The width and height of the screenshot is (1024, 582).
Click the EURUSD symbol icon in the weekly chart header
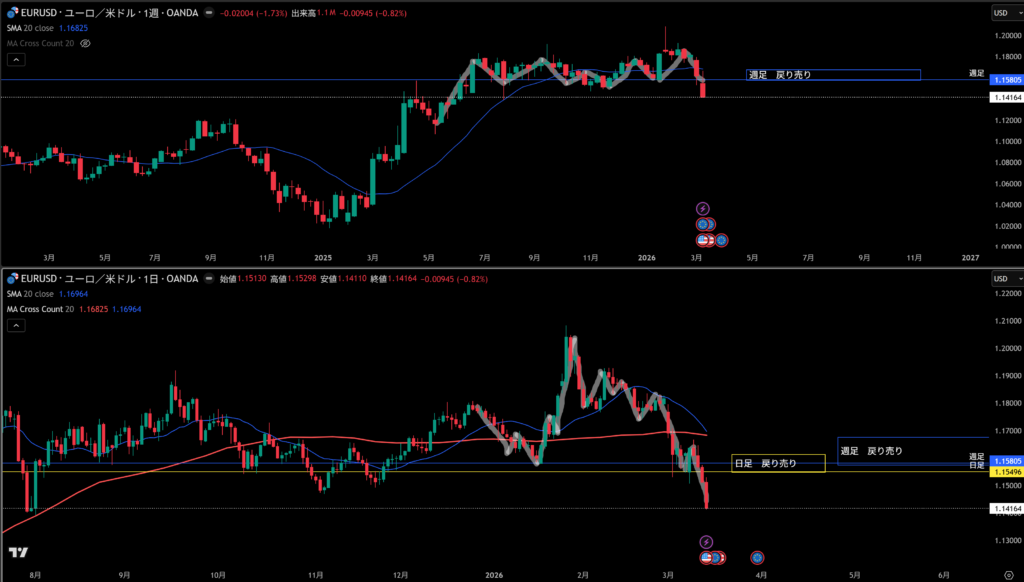[x=9, y=13]
